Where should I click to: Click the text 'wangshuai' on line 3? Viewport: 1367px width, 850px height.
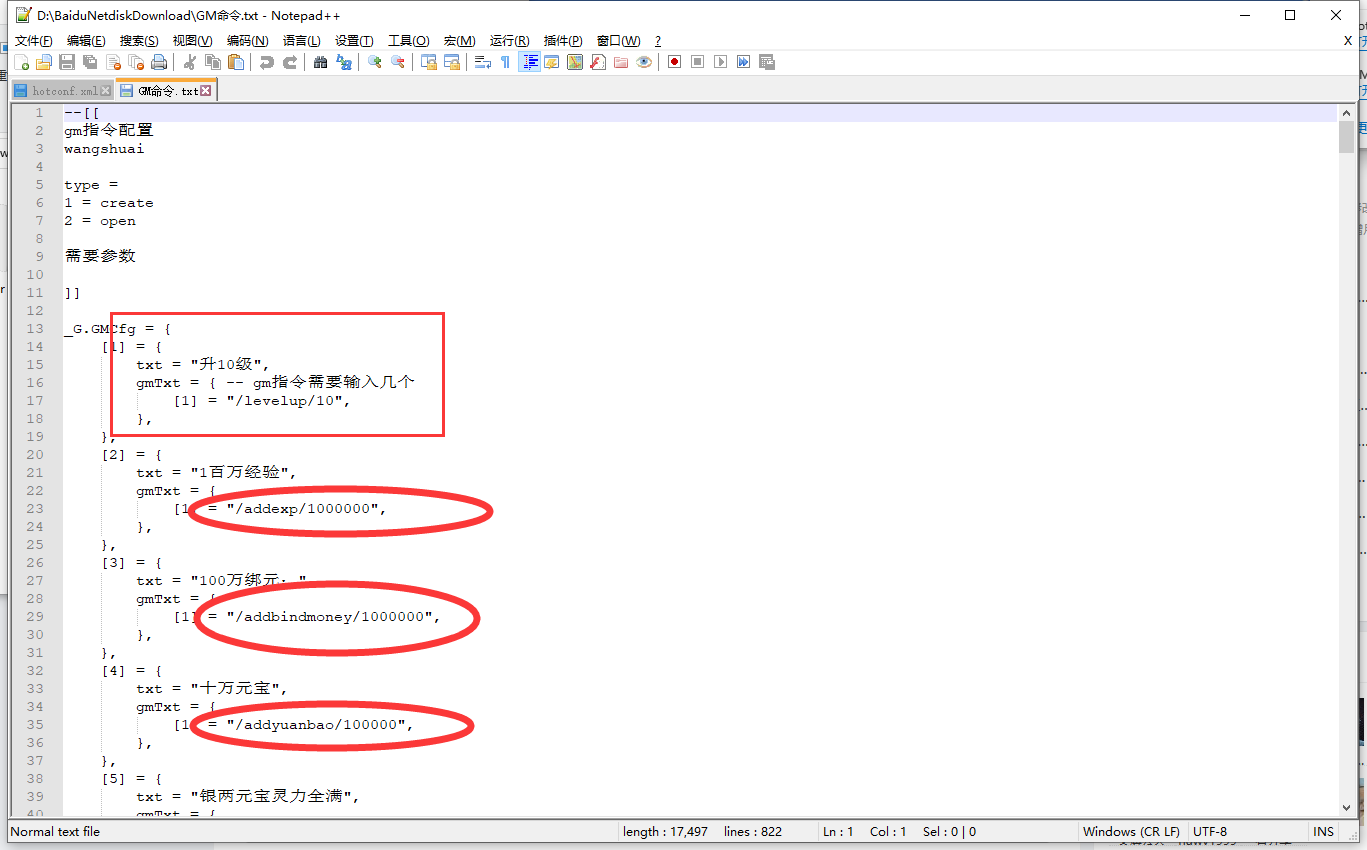click(104, 149)
